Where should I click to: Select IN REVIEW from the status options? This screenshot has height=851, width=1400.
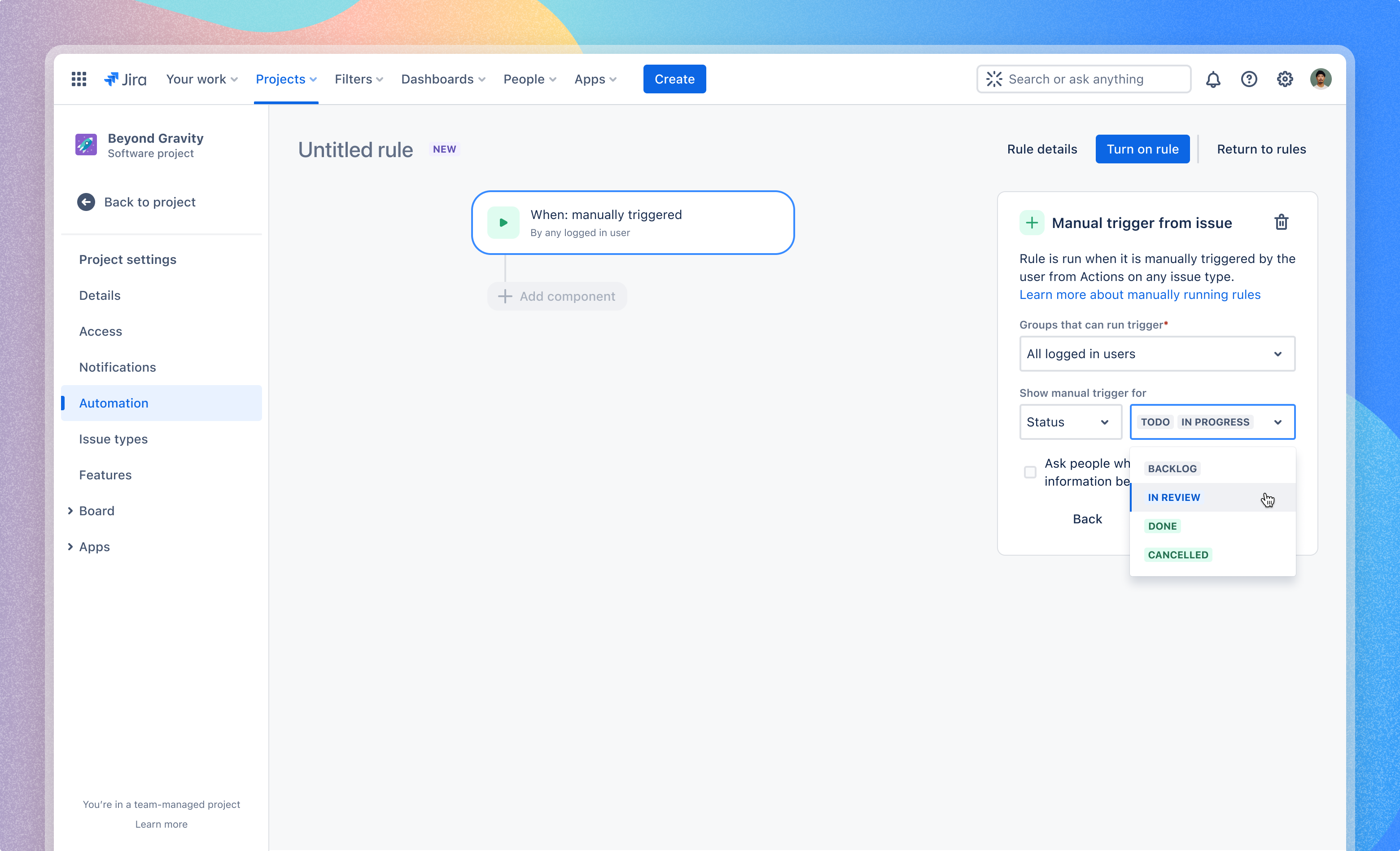(1174, 497)
